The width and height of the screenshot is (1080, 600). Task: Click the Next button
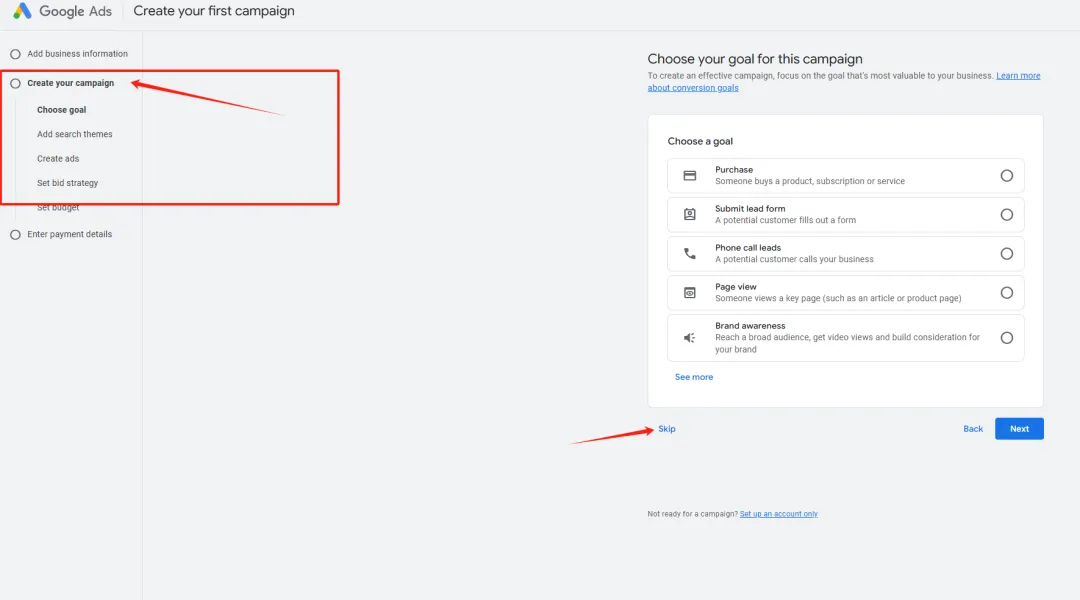click(1019, 428)
